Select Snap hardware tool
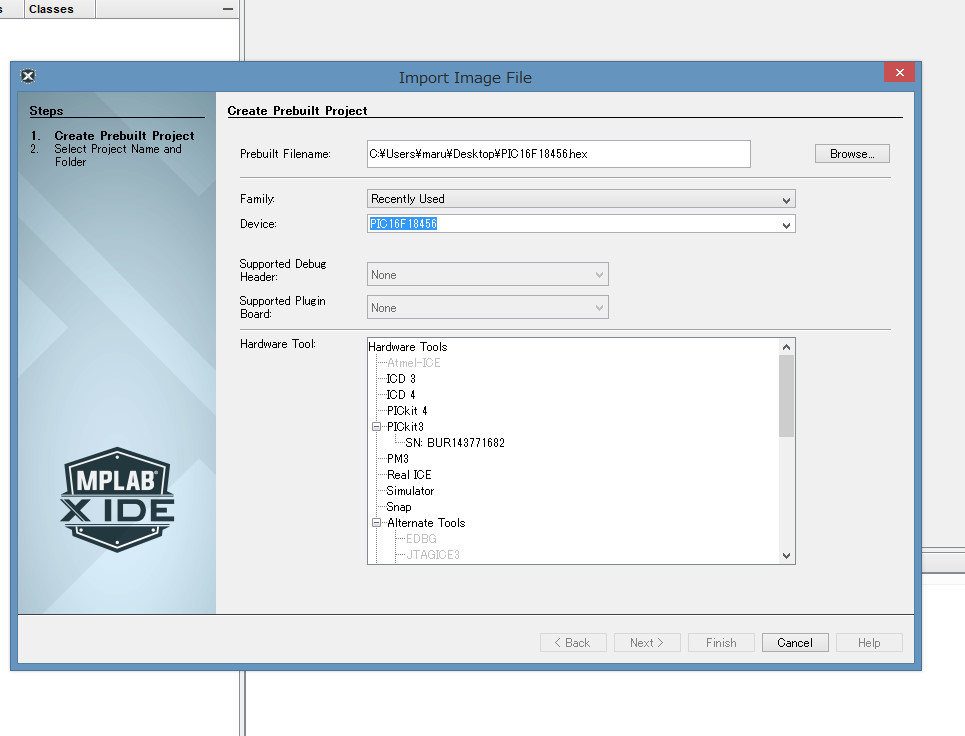 [399, 506]
